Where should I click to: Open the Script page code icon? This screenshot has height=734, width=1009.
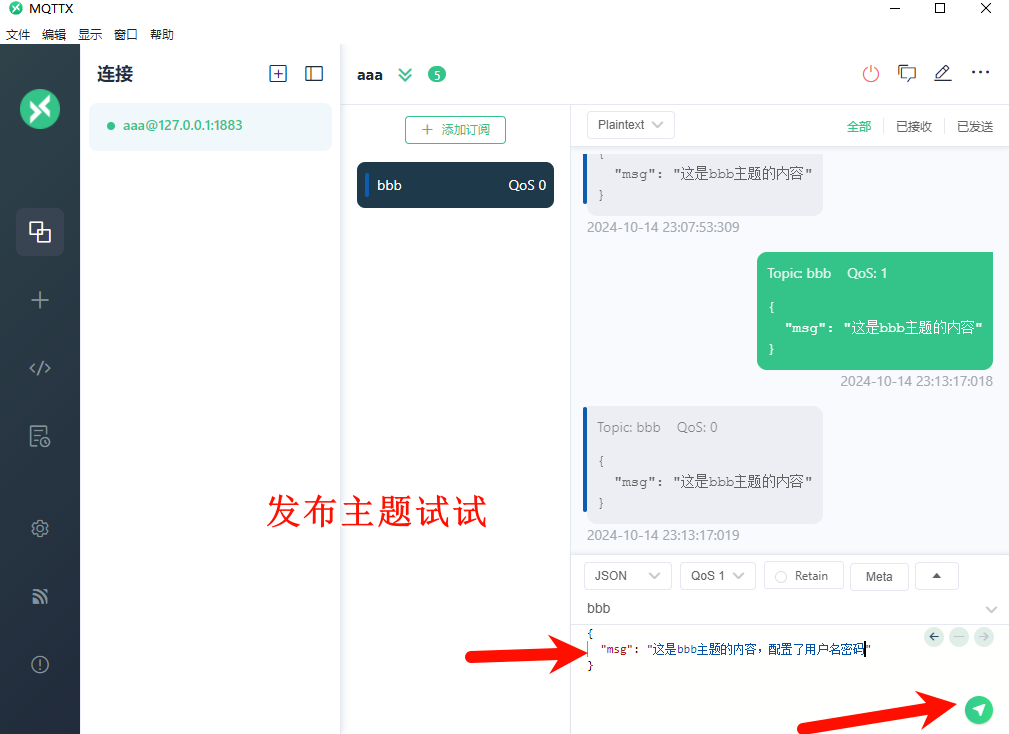(x=40, y=368)
